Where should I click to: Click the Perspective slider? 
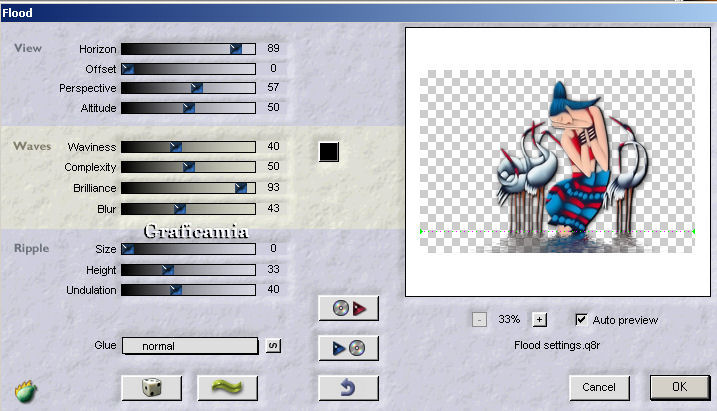coord(188,88)
